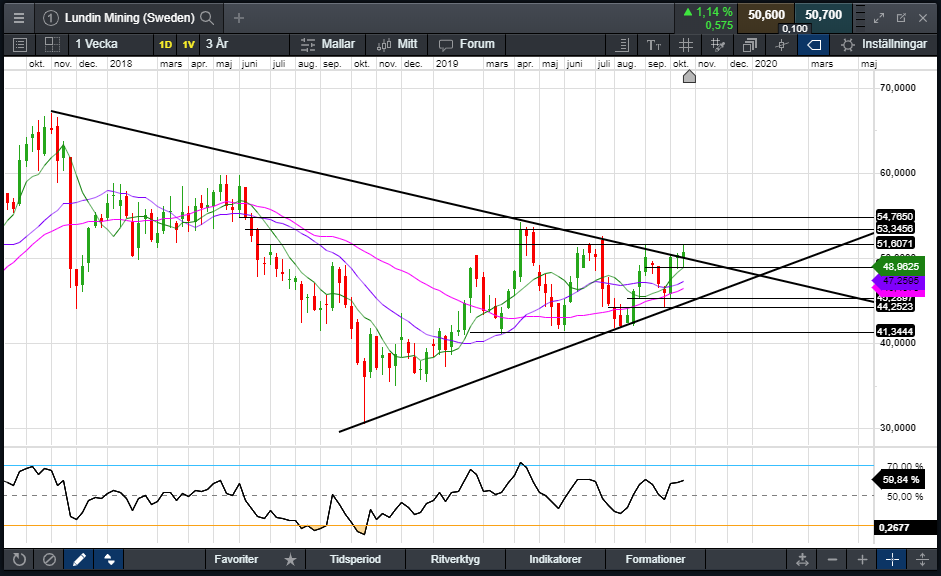Viewport: 941px width, 576px height.
Task: Click the 1,14 % change indicator
Action: [x=708, y=12]
